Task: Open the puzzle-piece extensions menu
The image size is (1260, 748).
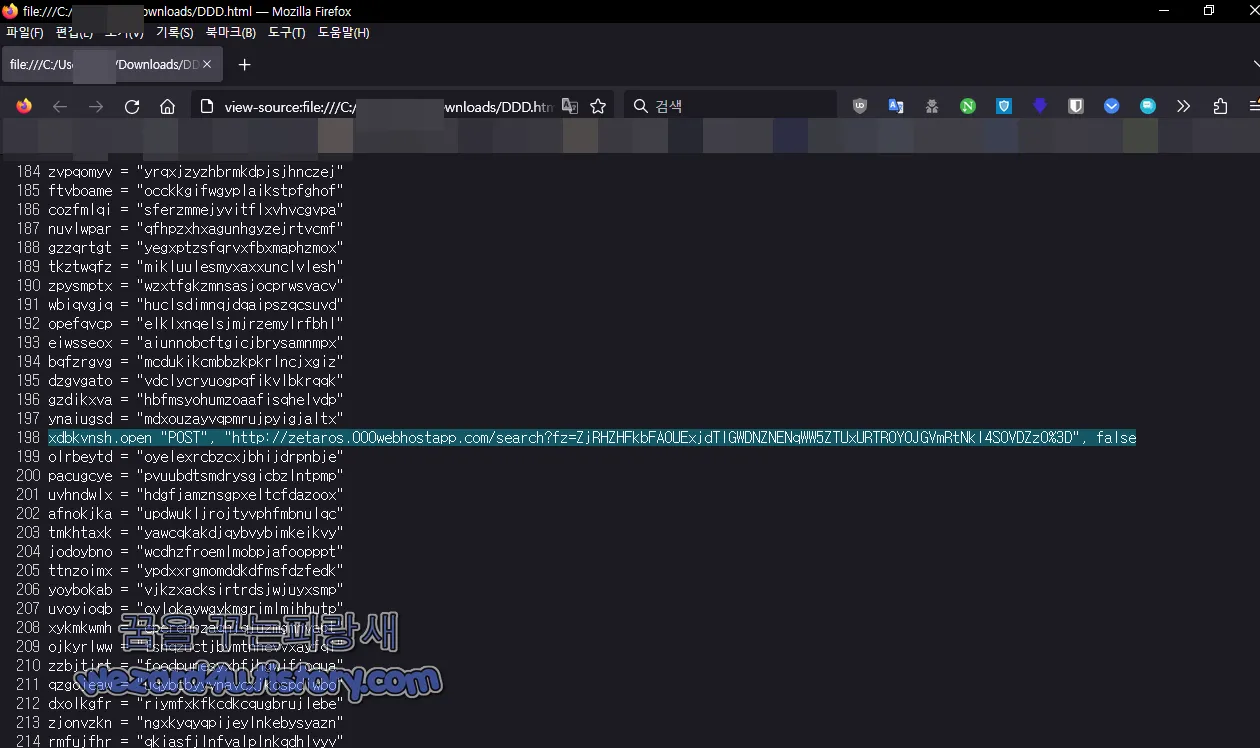Action: (x=1220, y=106)
